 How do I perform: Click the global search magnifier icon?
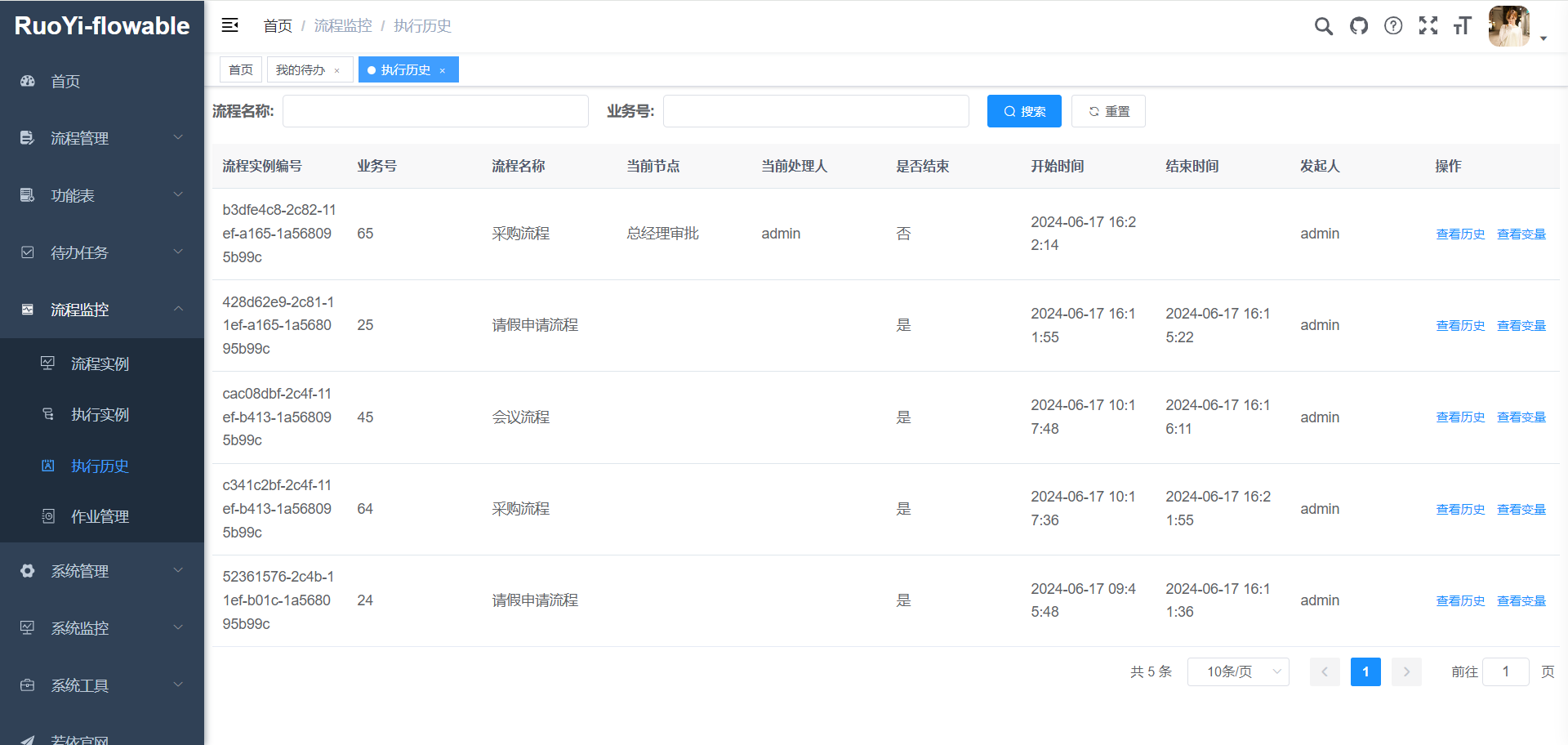(x=1323, y=26)
